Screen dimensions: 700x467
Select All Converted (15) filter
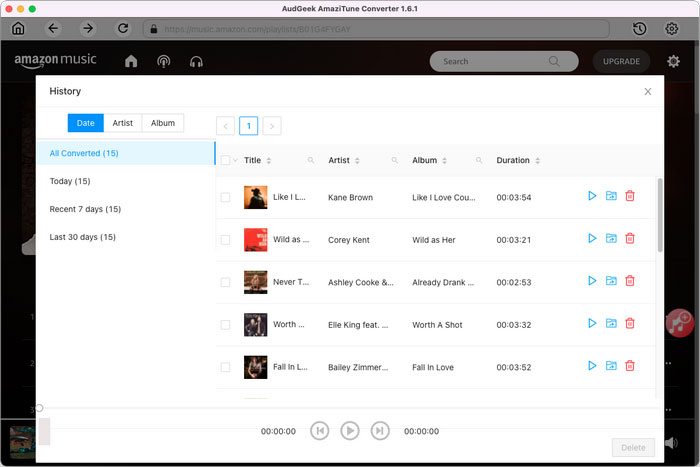tap(126, 153)
